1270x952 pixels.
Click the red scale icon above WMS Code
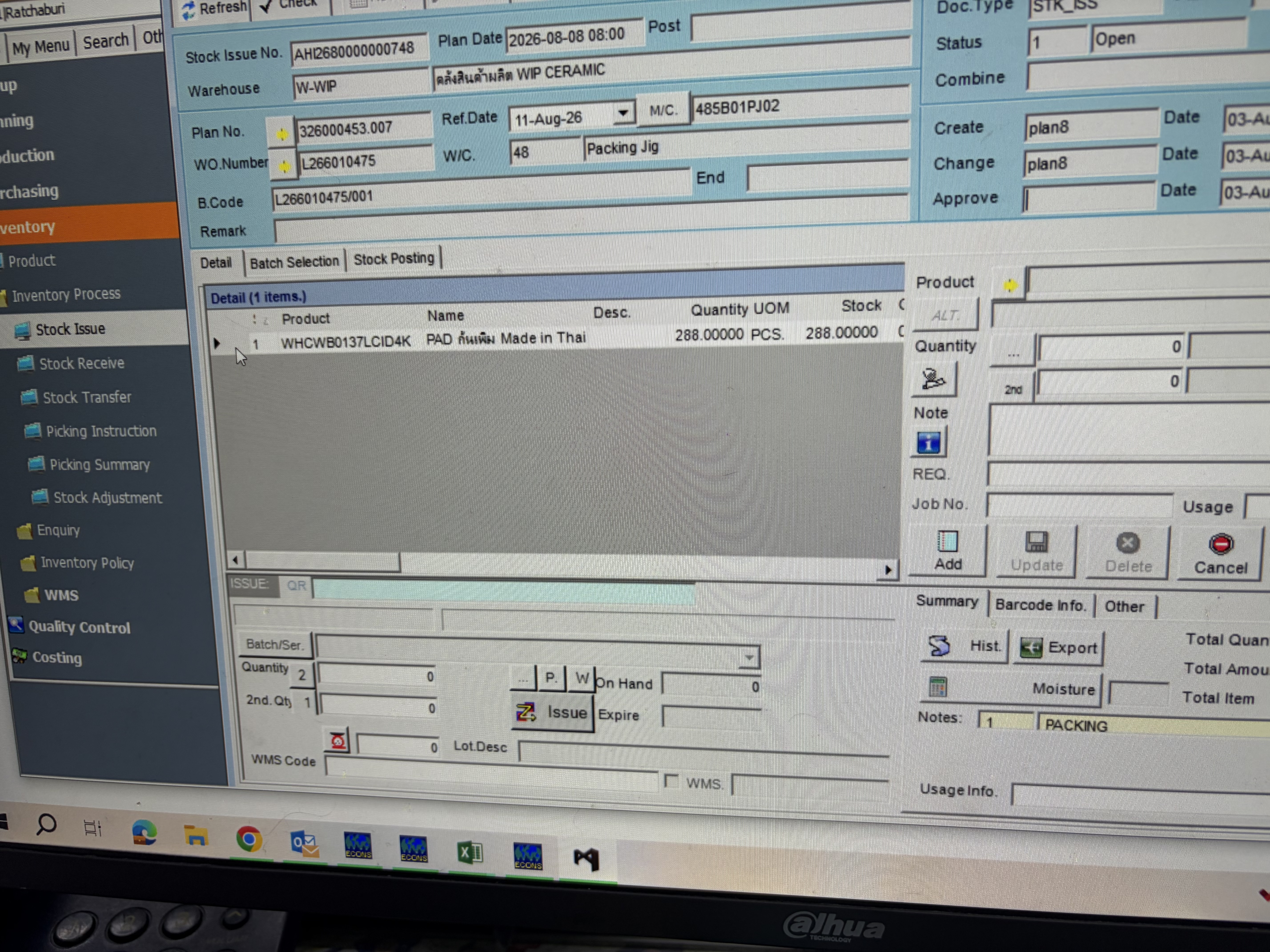pyautogui.click(x=338, y=741)
